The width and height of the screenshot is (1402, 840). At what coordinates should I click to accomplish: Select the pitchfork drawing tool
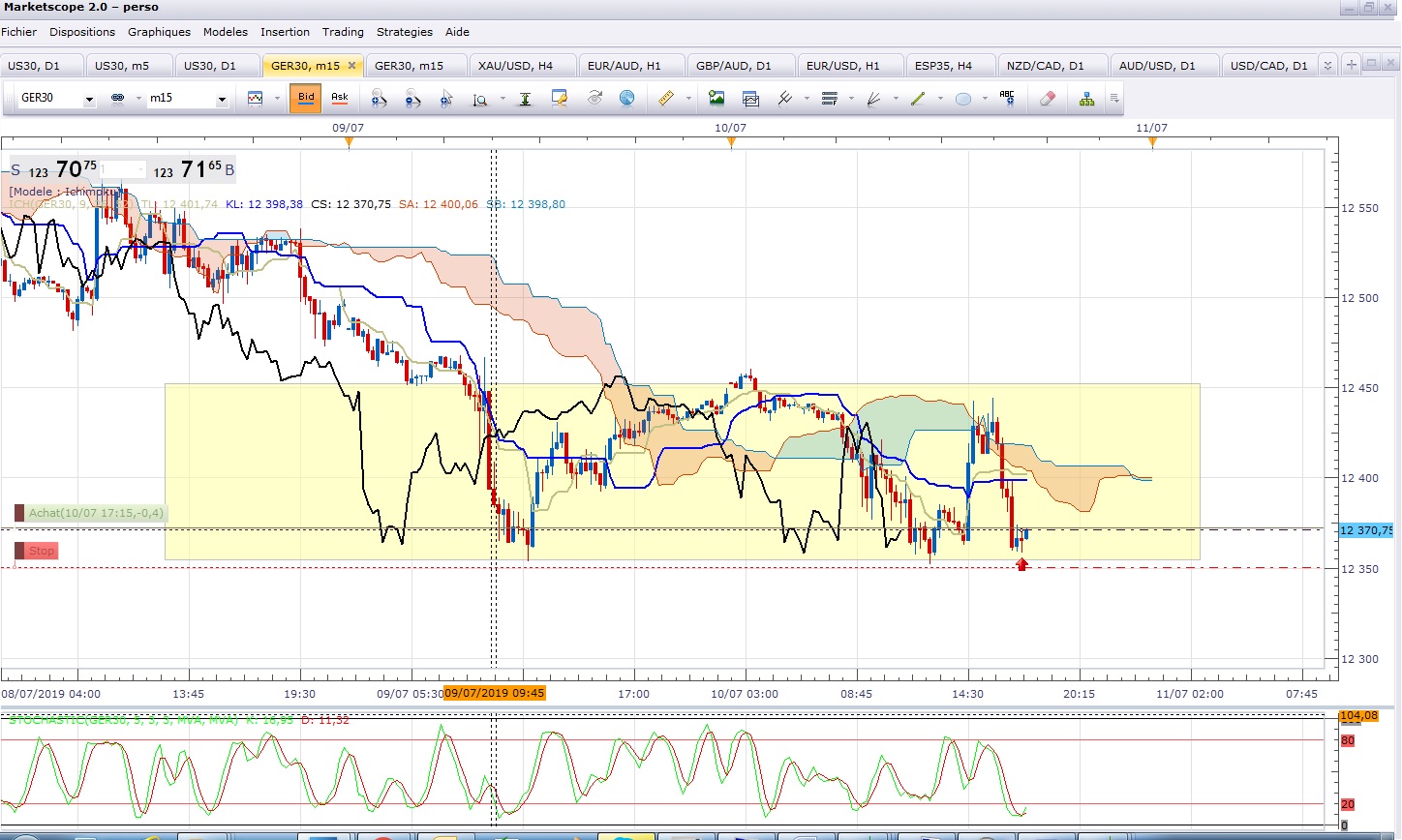coord(785,98)
